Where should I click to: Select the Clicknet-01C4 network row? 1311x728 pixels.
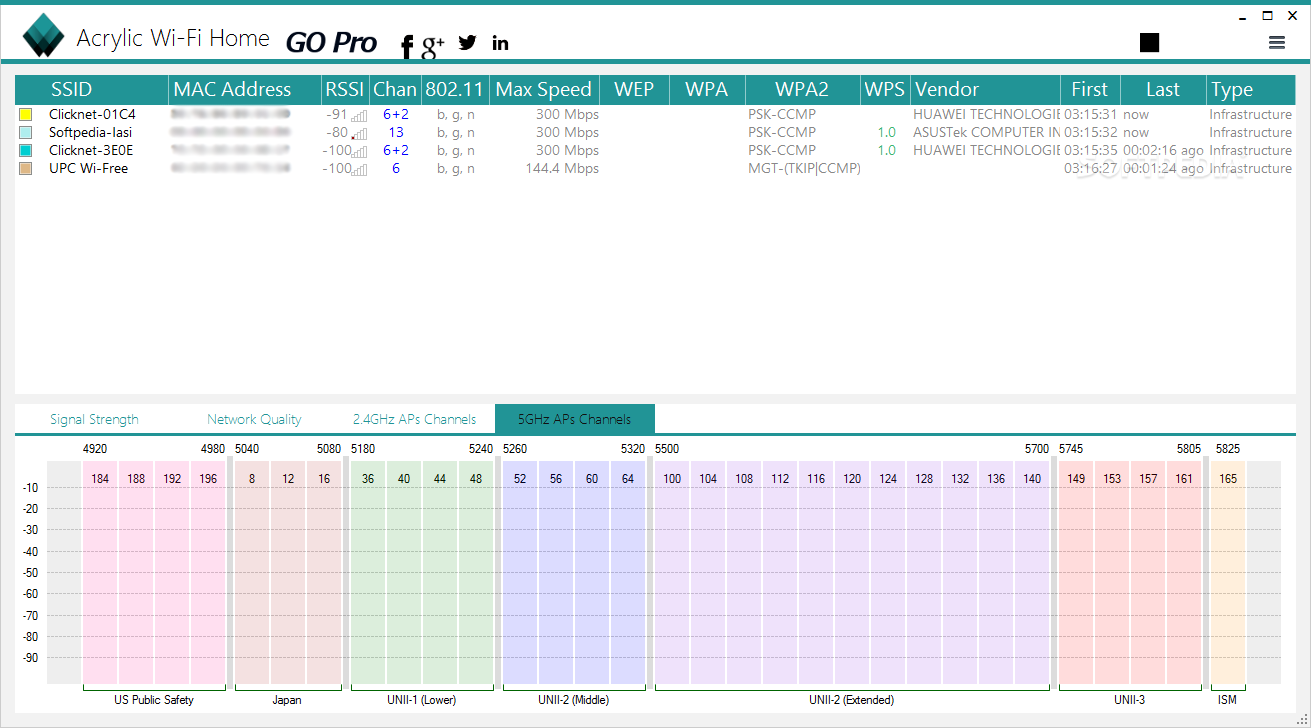pyautogui.click(x=655, y=115)
